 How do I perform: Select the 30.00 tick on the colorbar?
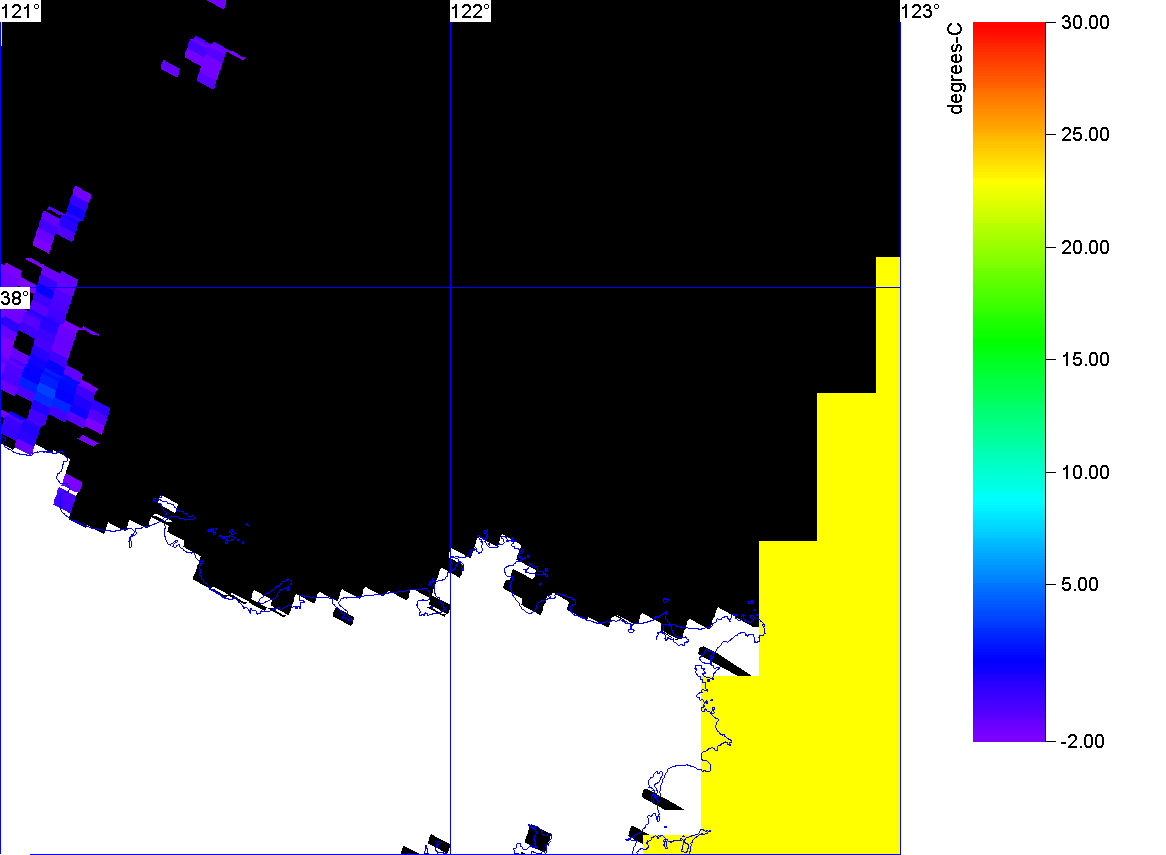1084,22
